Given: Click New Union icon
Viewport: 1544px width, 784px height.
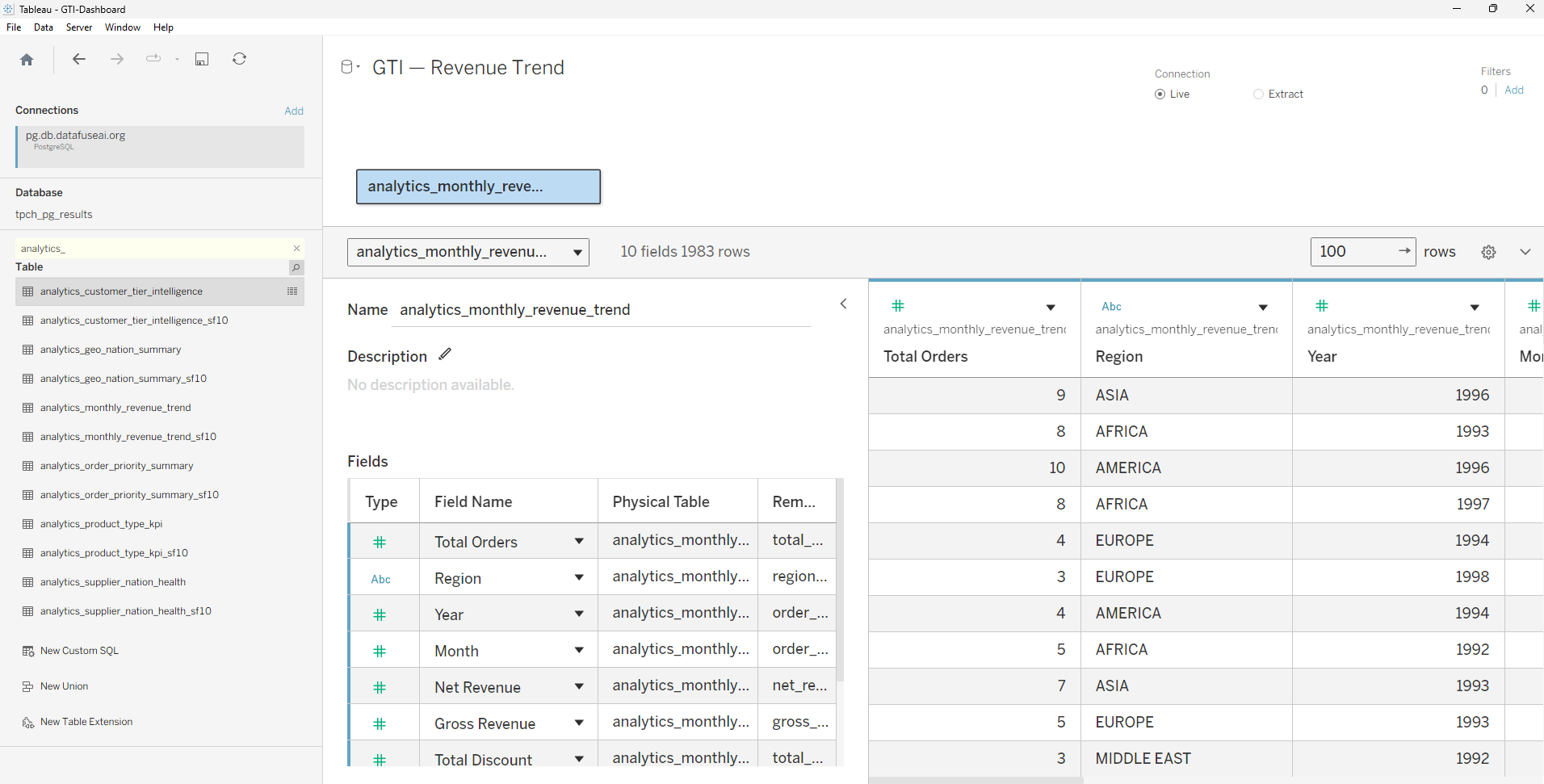Looking at the screenshot, I should coord(28,686).
